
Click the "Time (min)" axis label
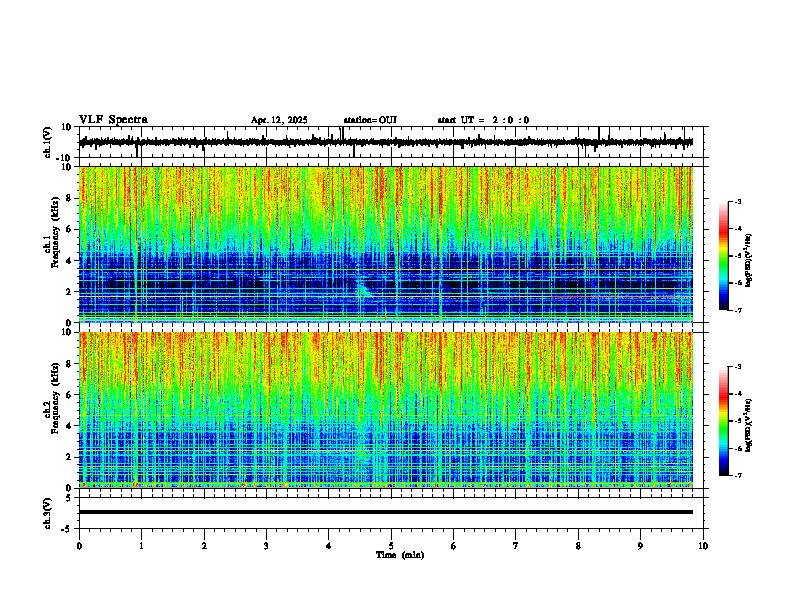click(400, 555)
